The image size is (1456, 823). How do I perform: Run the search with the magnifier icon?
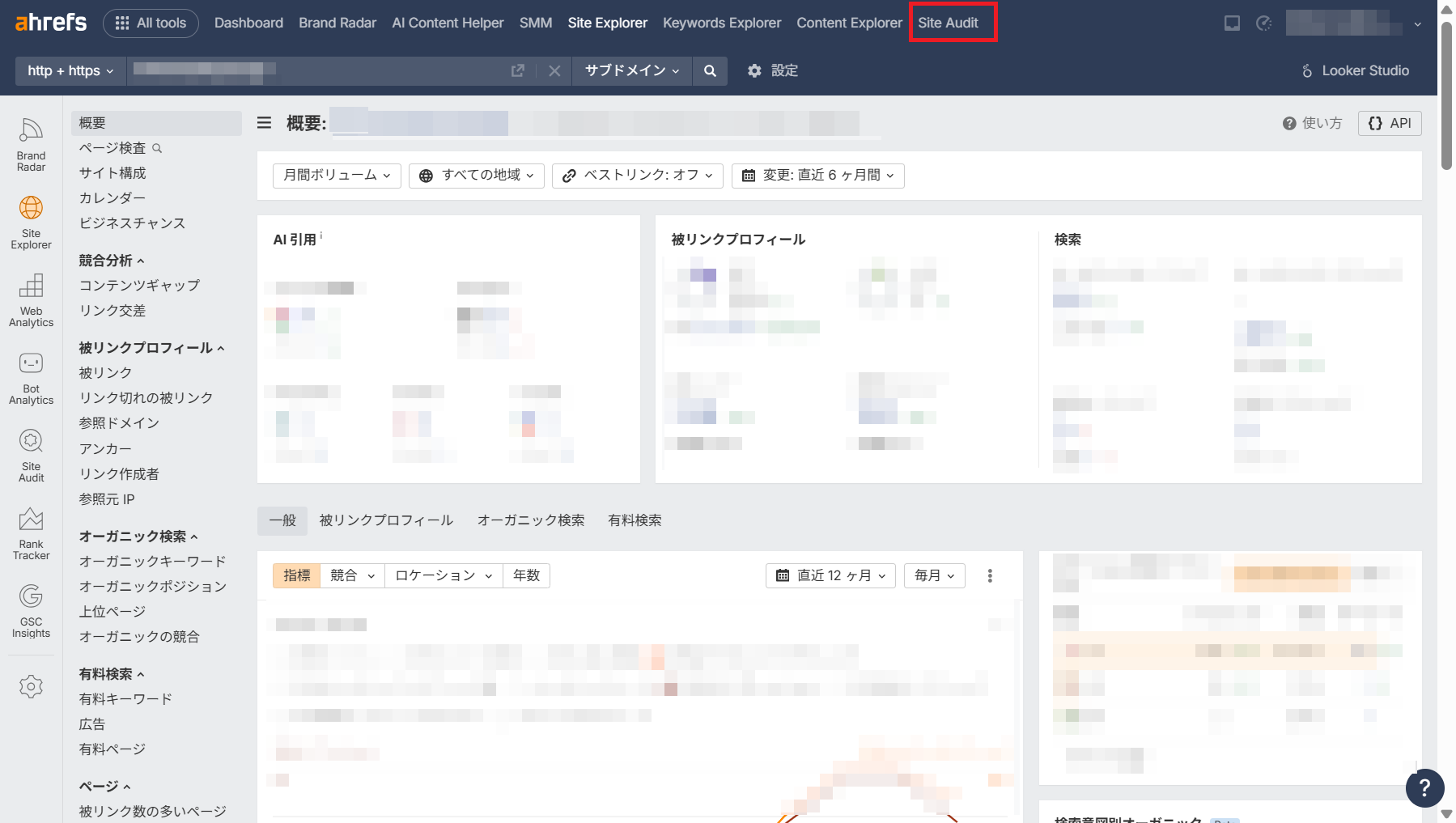click(710, 71)
